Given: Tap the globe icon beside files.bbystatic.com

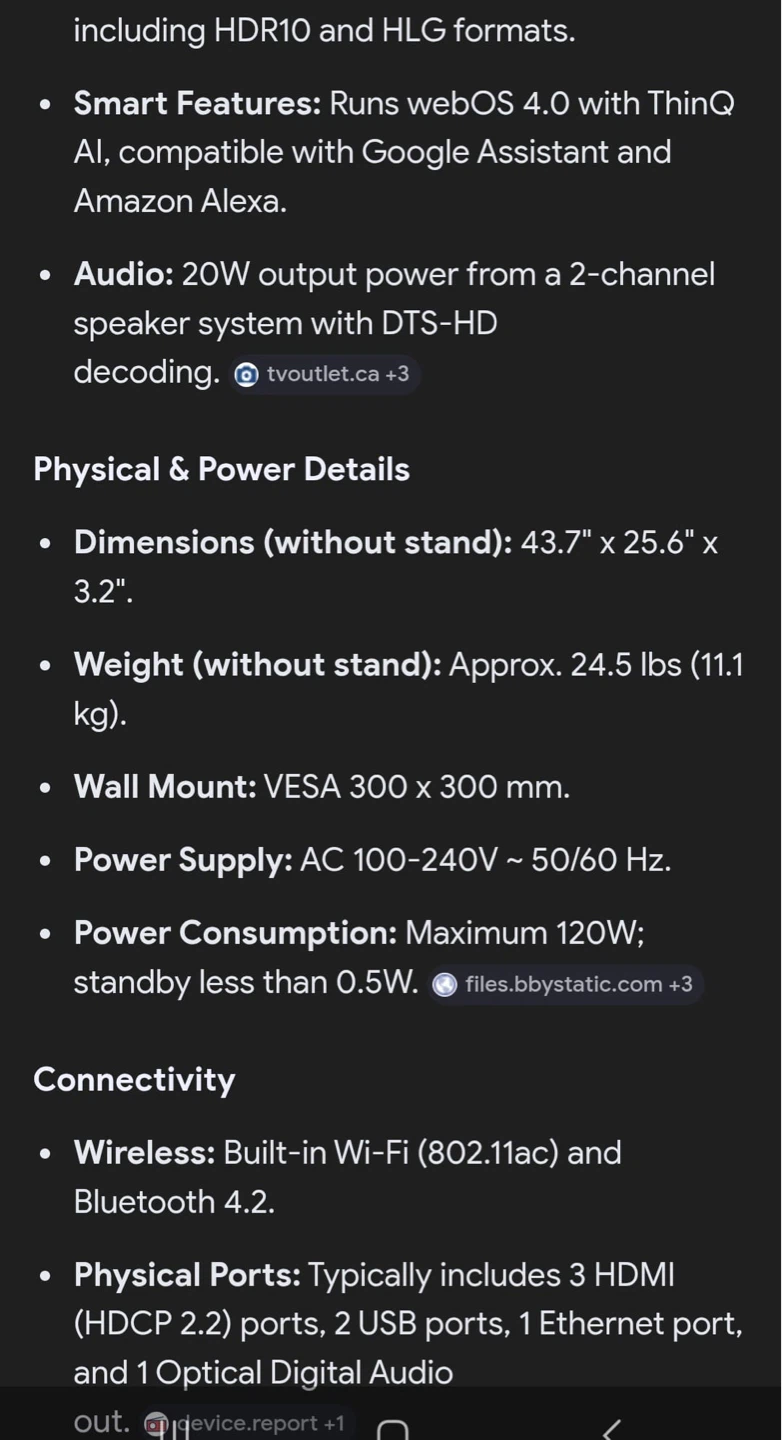Looking at the screenshot, I should click(x=444, y=985).
